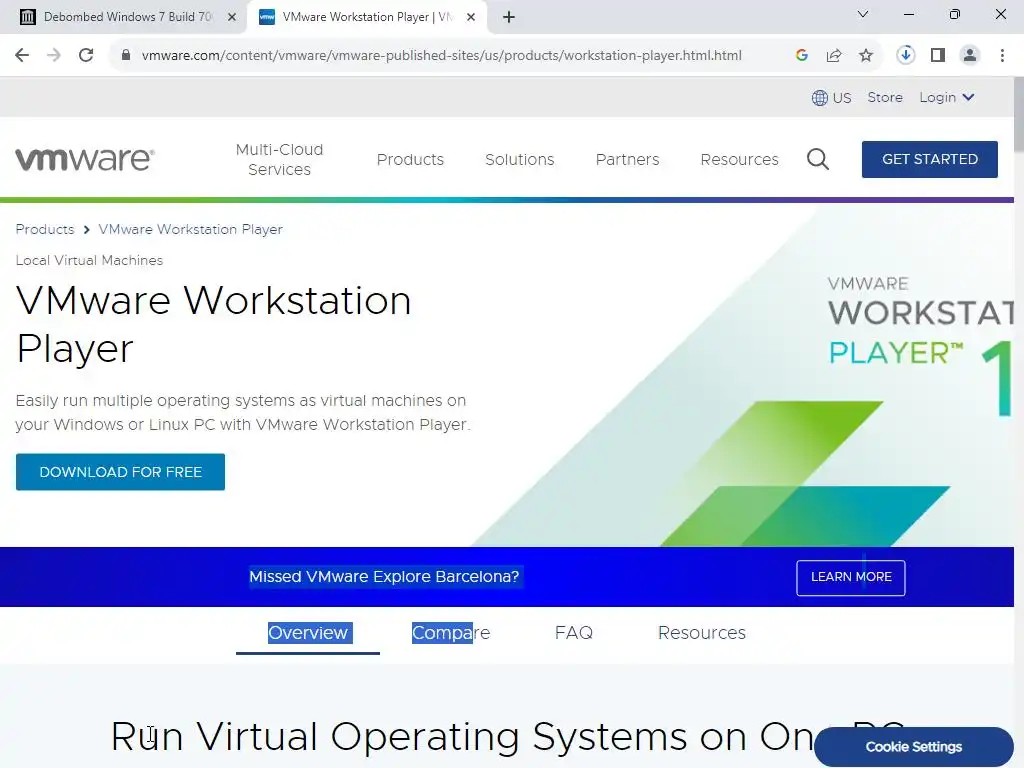Click the Google icon in address bar

click(x=802, y=56)
